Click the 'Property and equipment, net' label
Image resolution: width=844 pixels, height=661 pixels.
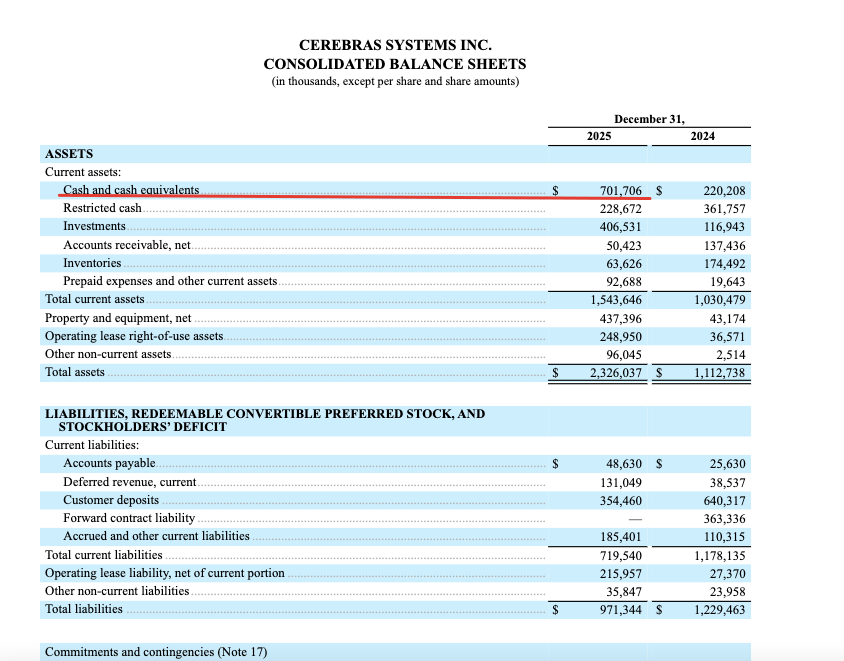(x=118, y=318)
